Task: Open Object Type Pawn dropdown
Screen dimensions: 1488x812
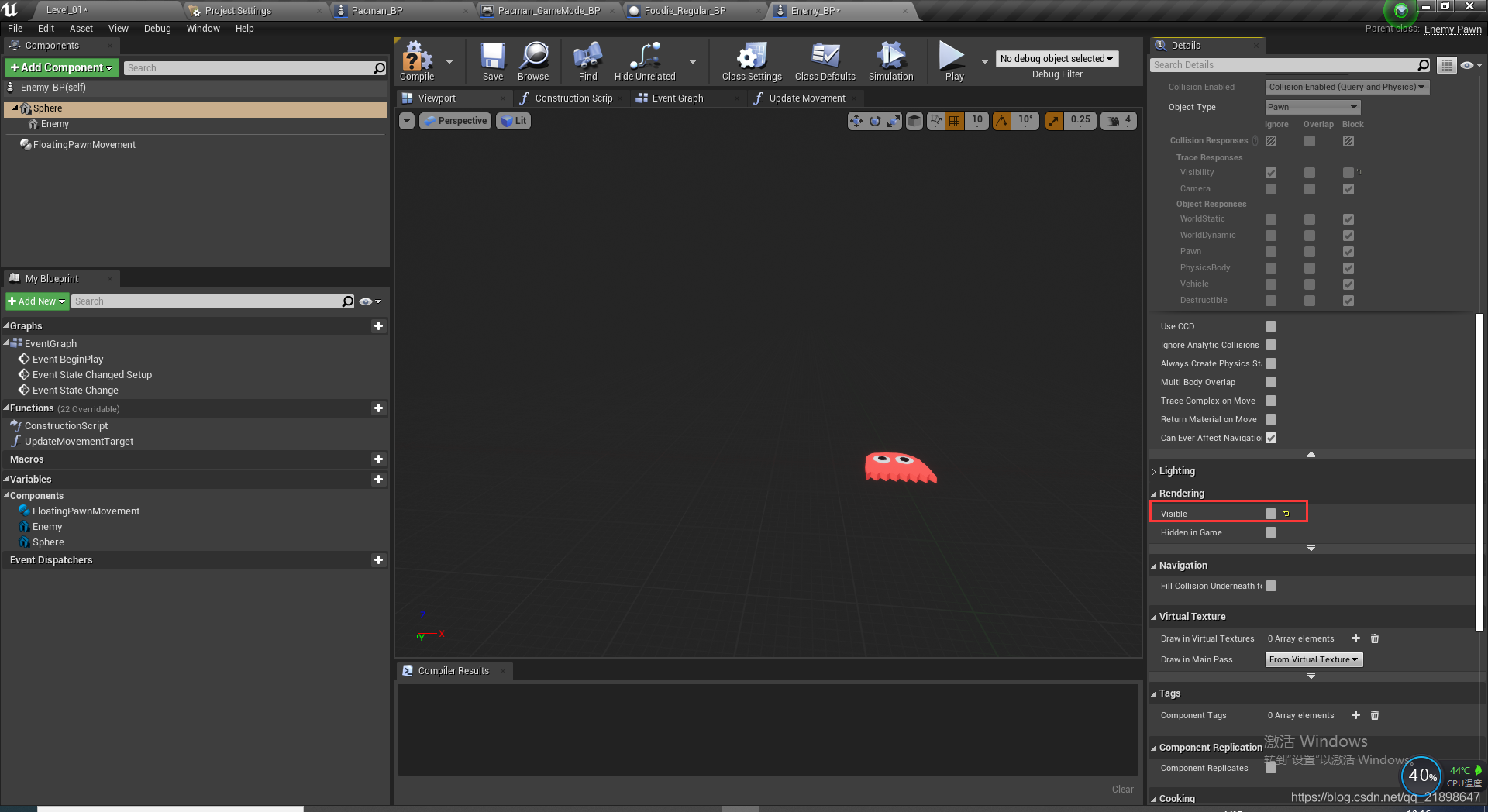Action: 1313,107
